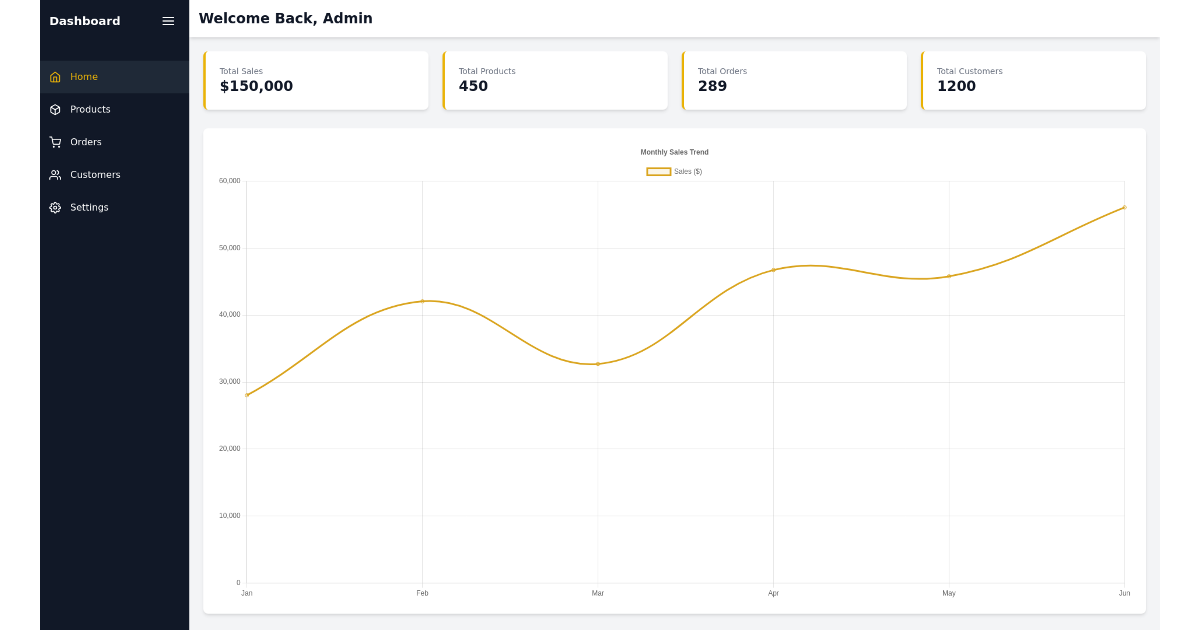The image size is (1200, 630).
Task: Collapse the sidebar using the menu toggle
Action: coord(167,20)
